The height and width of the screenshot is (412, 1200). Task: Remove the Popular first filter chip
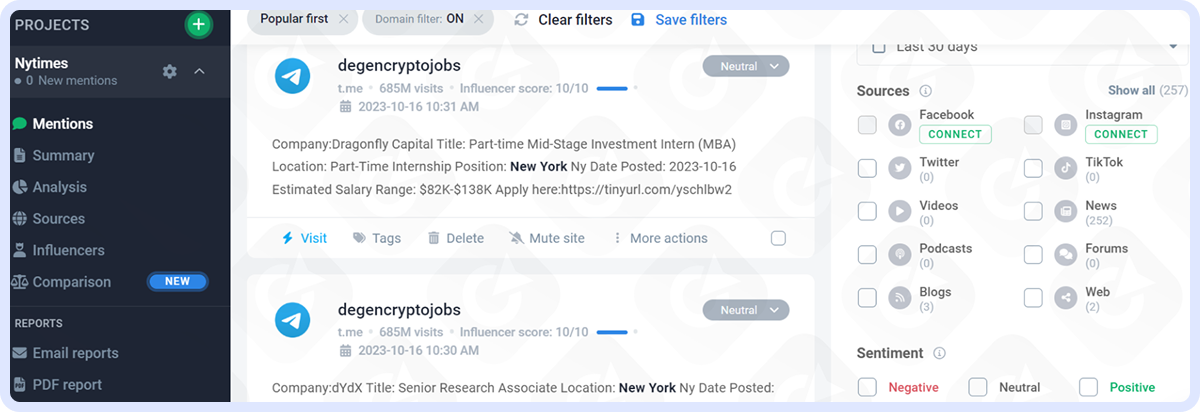(x=344, y=19)
